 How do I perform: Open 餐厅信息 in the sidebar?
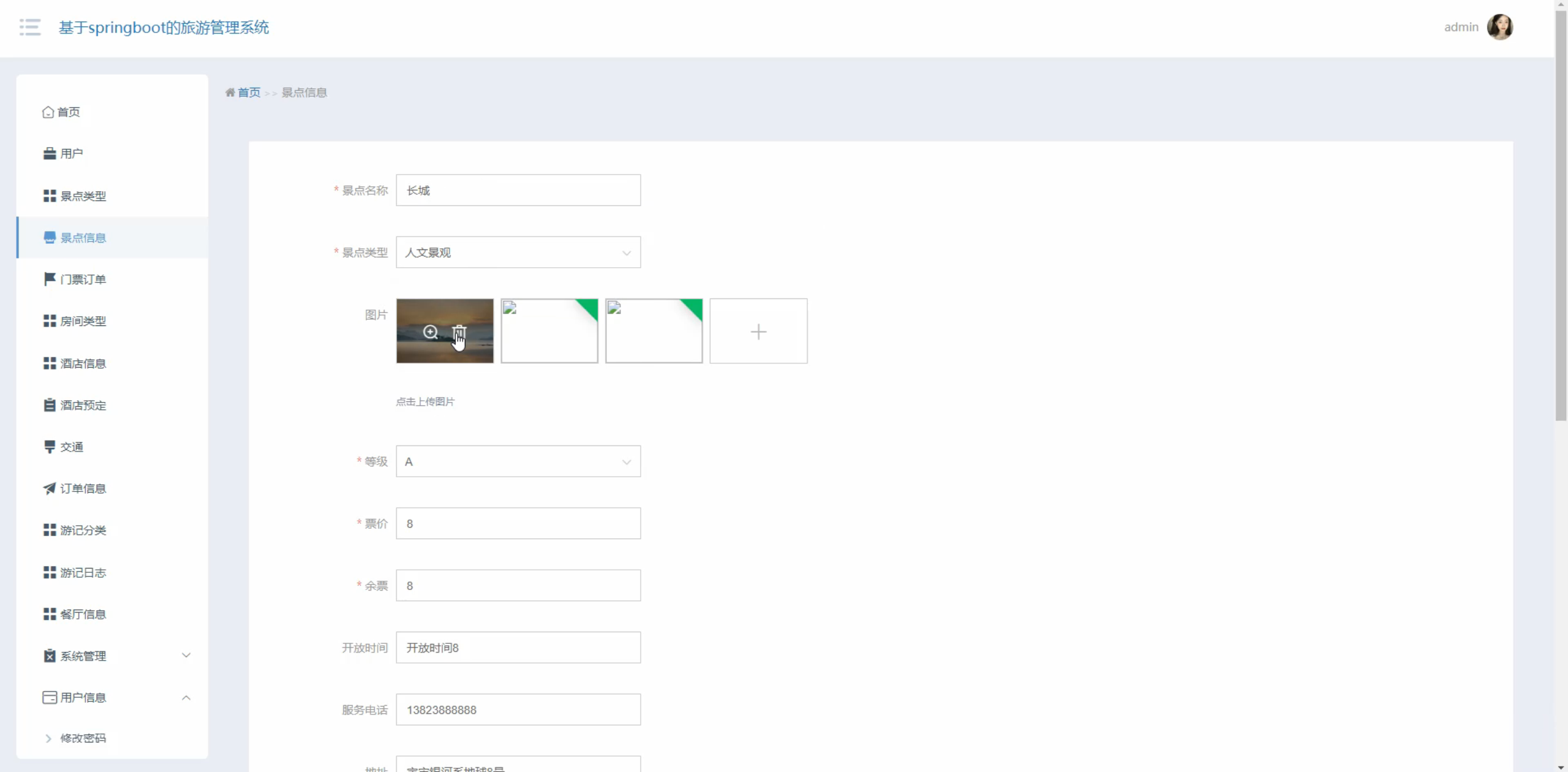click(83, 614)
